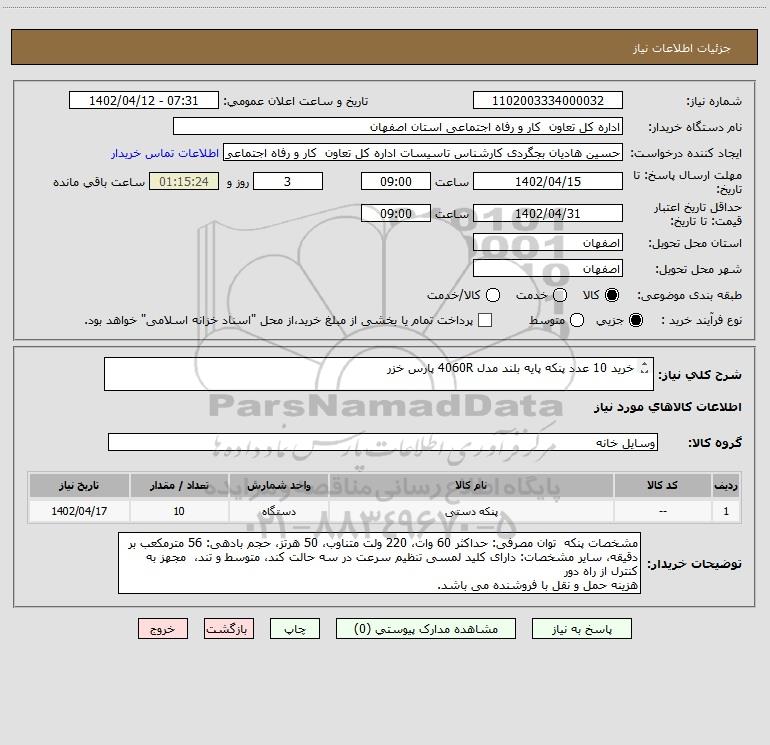Select the کالا radio button

pos(612,295)
